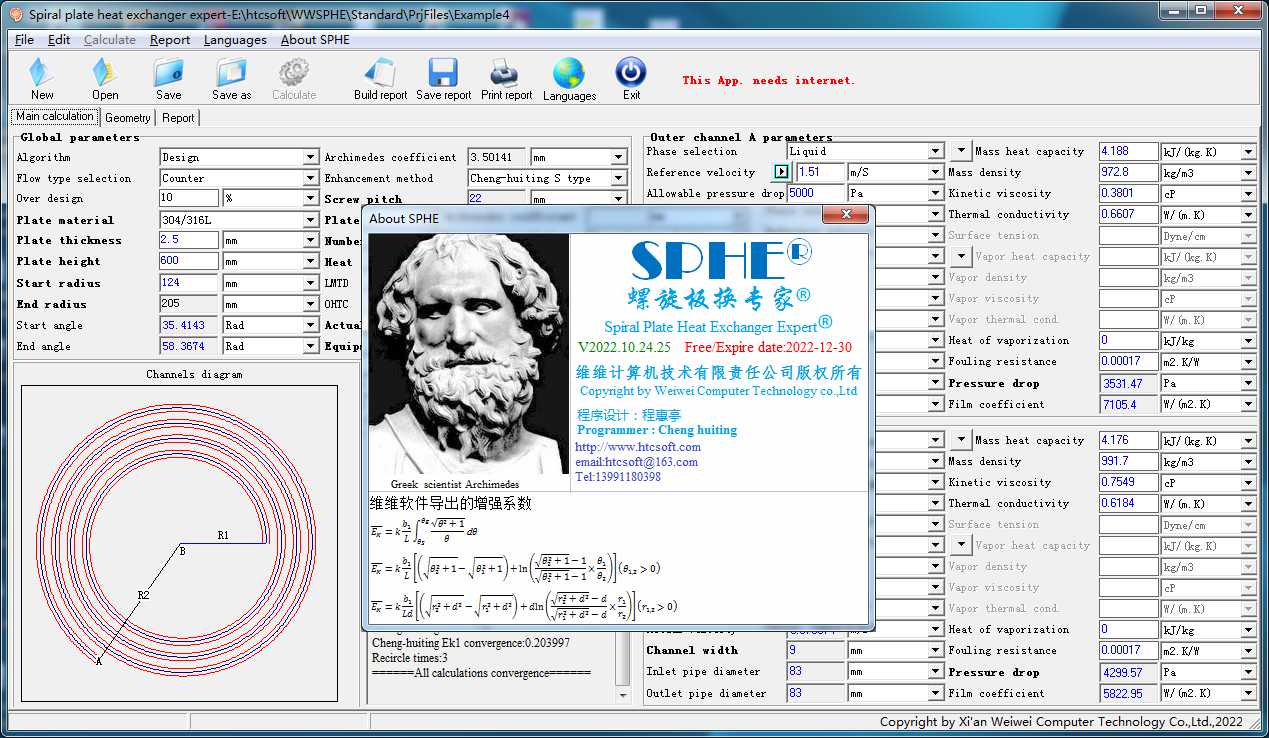Click the email:htcsoft@163.com link

637,462
